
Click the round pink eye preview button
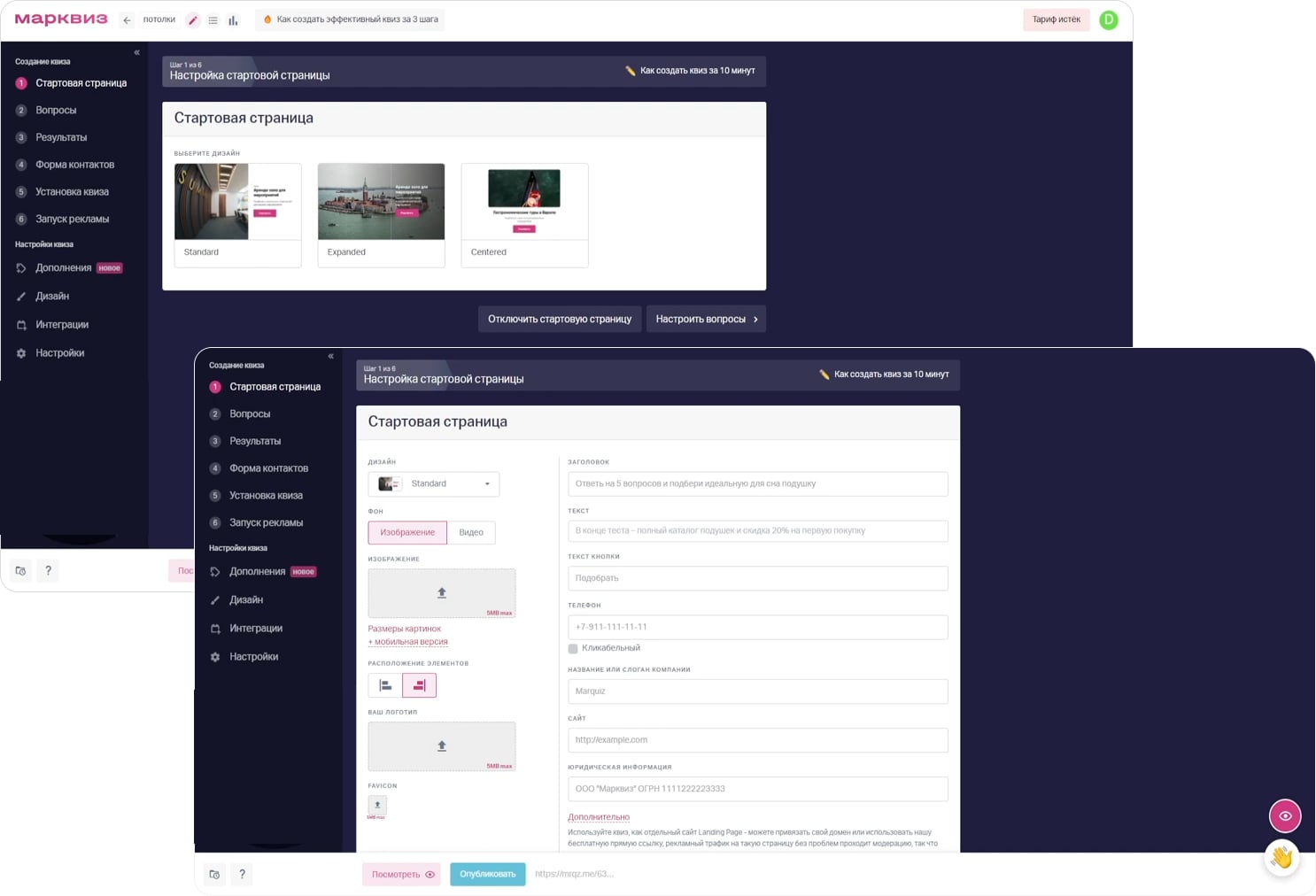coord(1284,815)
